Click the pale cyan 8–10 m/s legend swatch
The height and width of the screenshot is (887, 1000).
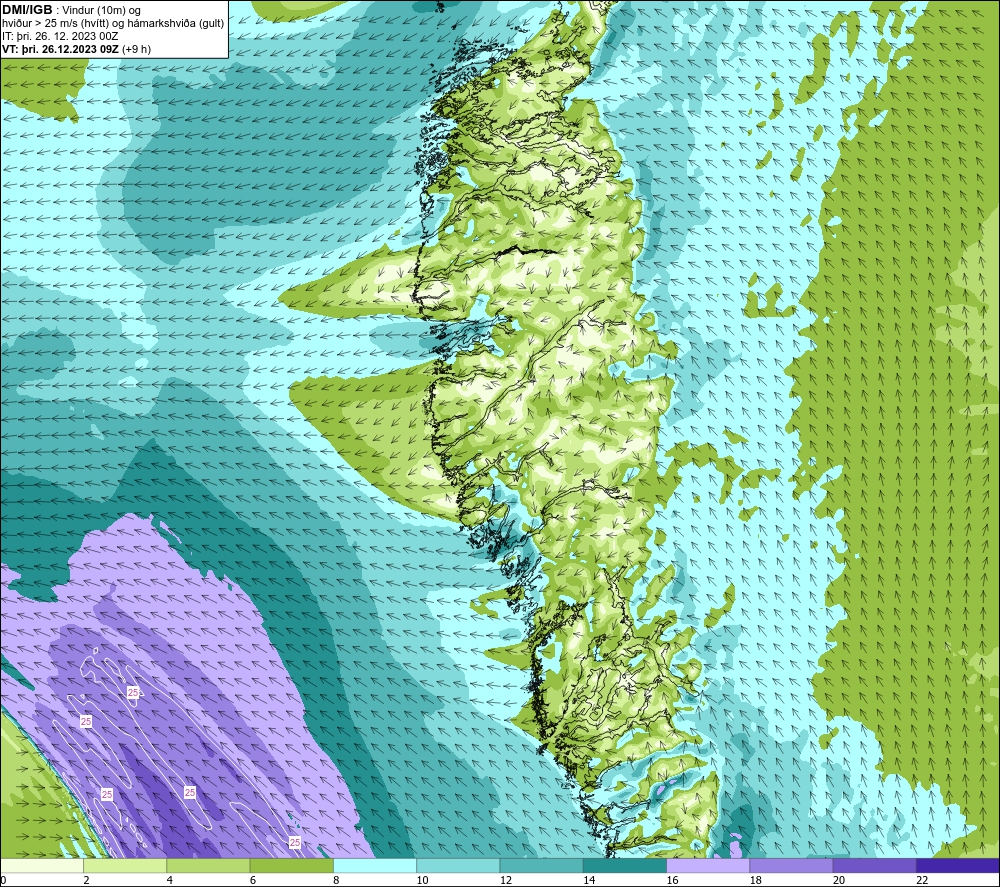[x=375, y=865]
